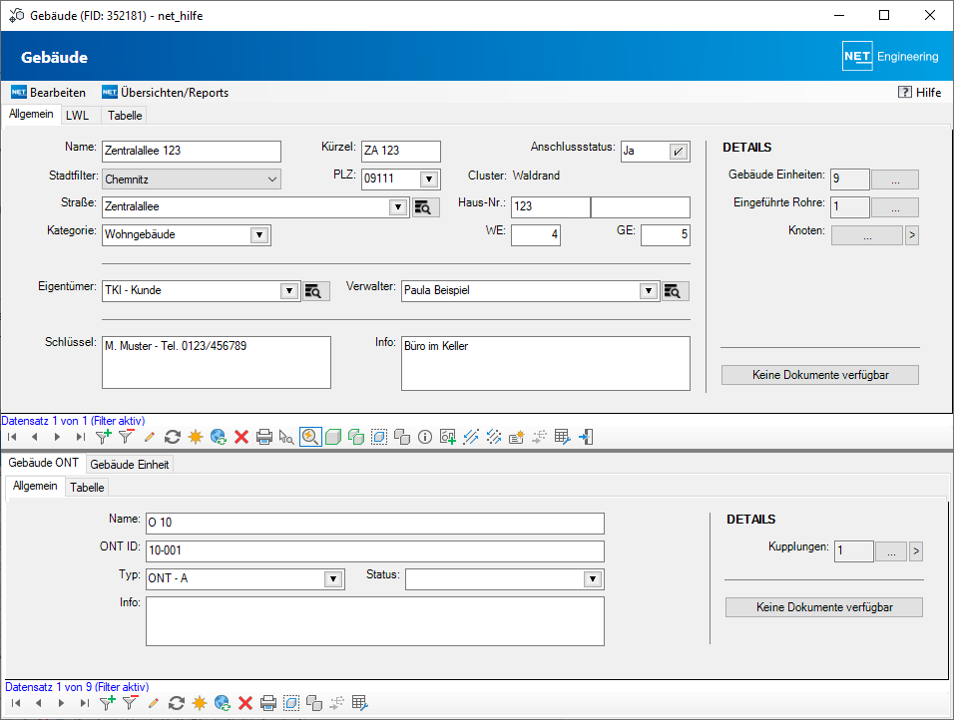Expand the Stadtfilter Chemnitz dropdown
The height and width of the screenshot is (720, 954).
coord(273,179)
